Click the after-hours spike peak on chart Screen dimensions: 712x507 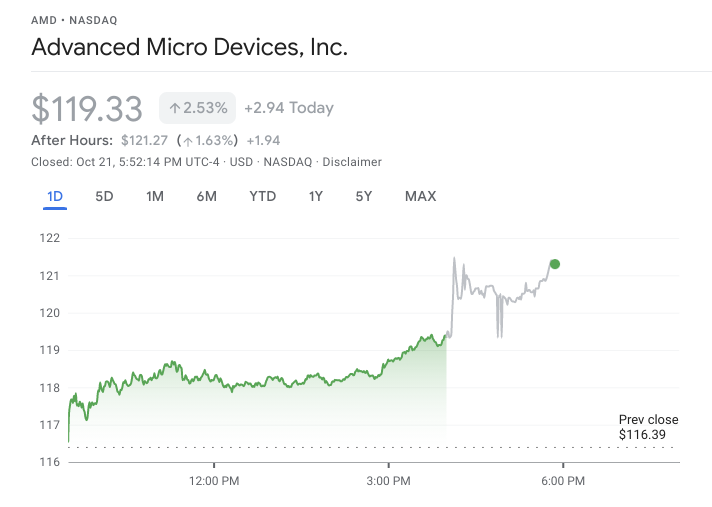click(454, 258)
